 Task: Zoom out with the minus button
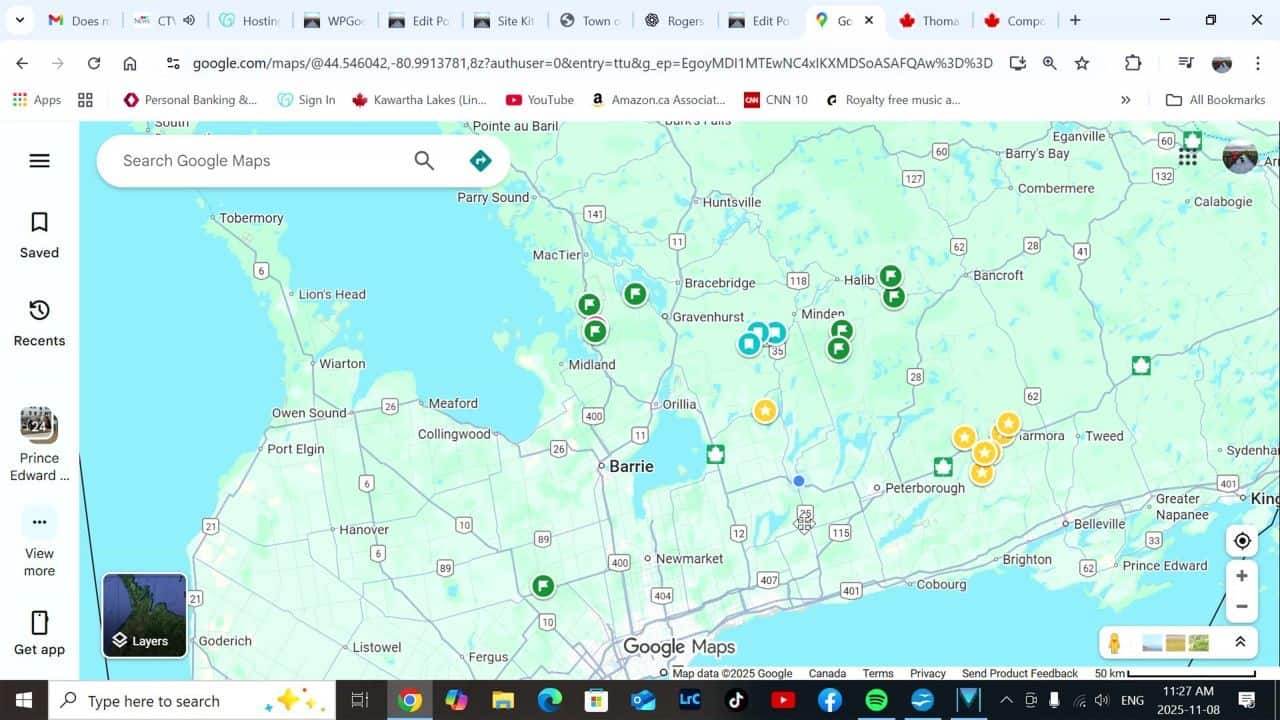[x=1242, y=606]
